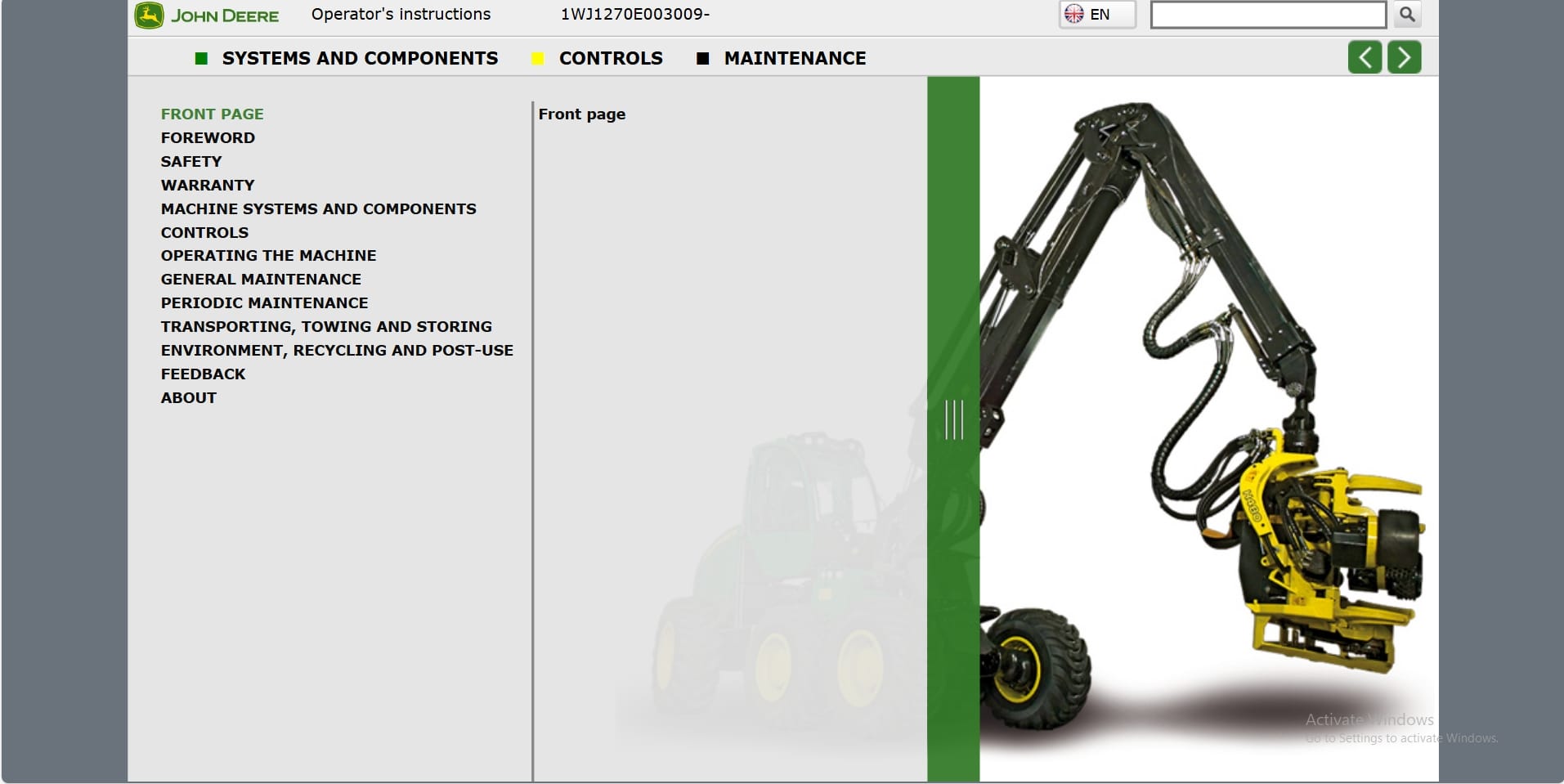1564x784 pixels.
Task: Open the Feedback section
Action: 203,374
